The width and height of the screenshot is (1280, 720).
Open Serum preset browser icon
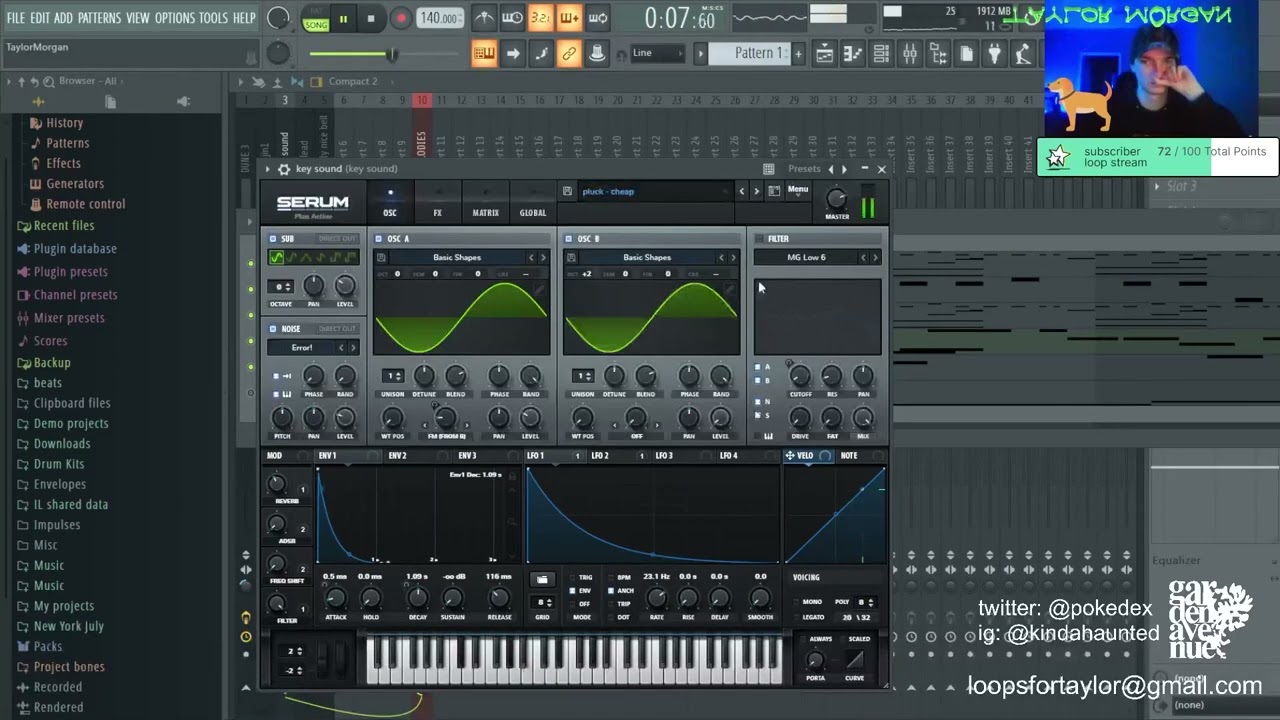click(774, 191)
